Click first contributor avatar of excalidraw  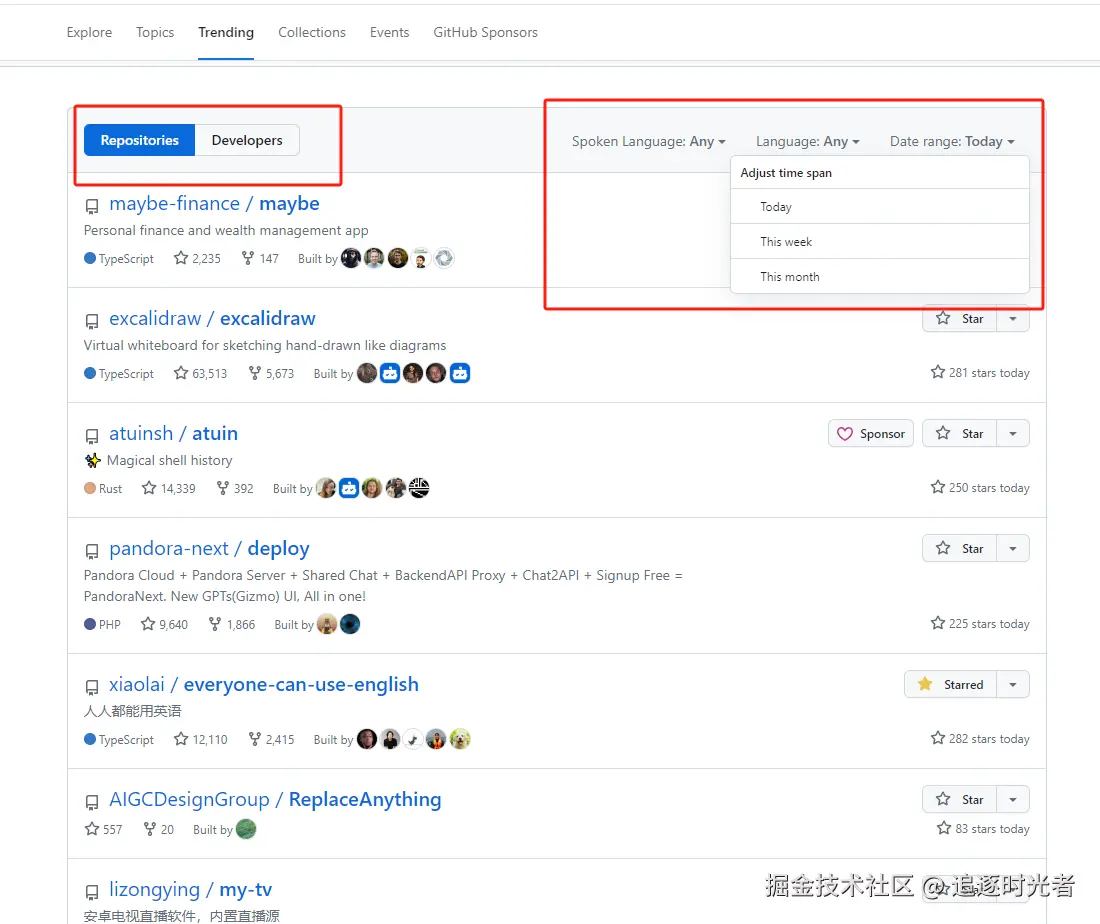click(x=367, y=373)
